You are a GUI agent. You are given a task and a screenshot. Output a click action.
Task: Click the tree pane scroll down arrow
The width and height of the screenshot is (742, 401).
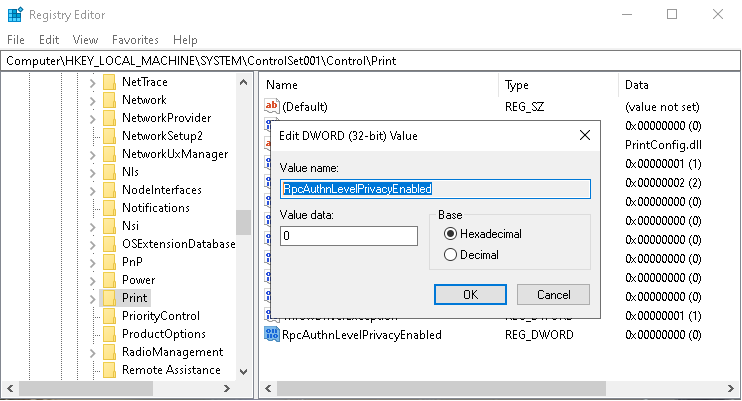click(243, 372)
